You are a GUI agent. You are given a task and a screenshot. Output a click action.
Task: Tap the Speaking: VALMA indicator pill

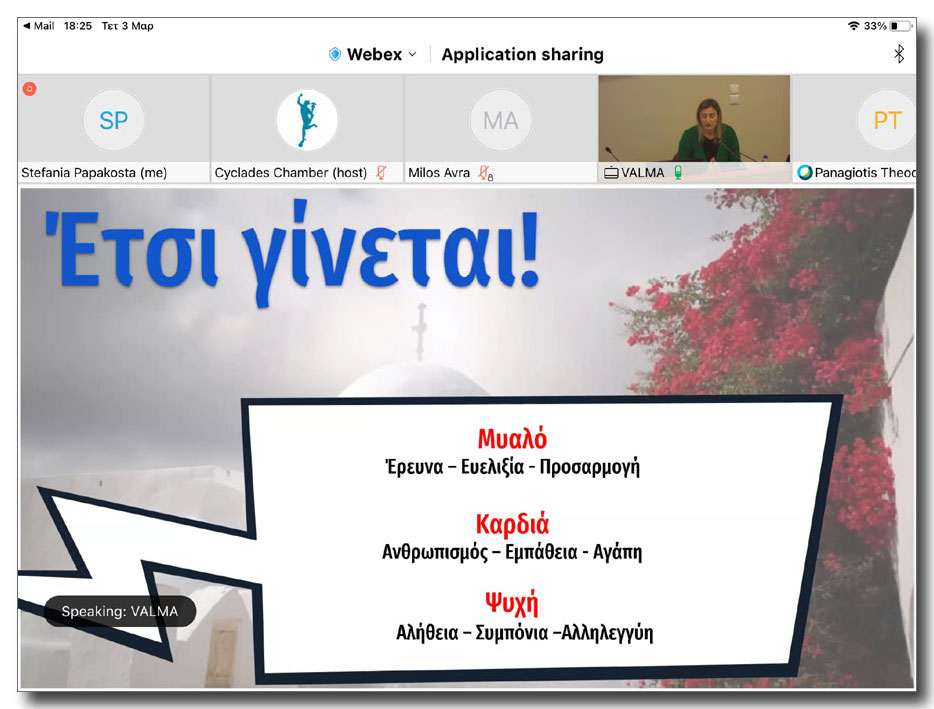[120, 611]
